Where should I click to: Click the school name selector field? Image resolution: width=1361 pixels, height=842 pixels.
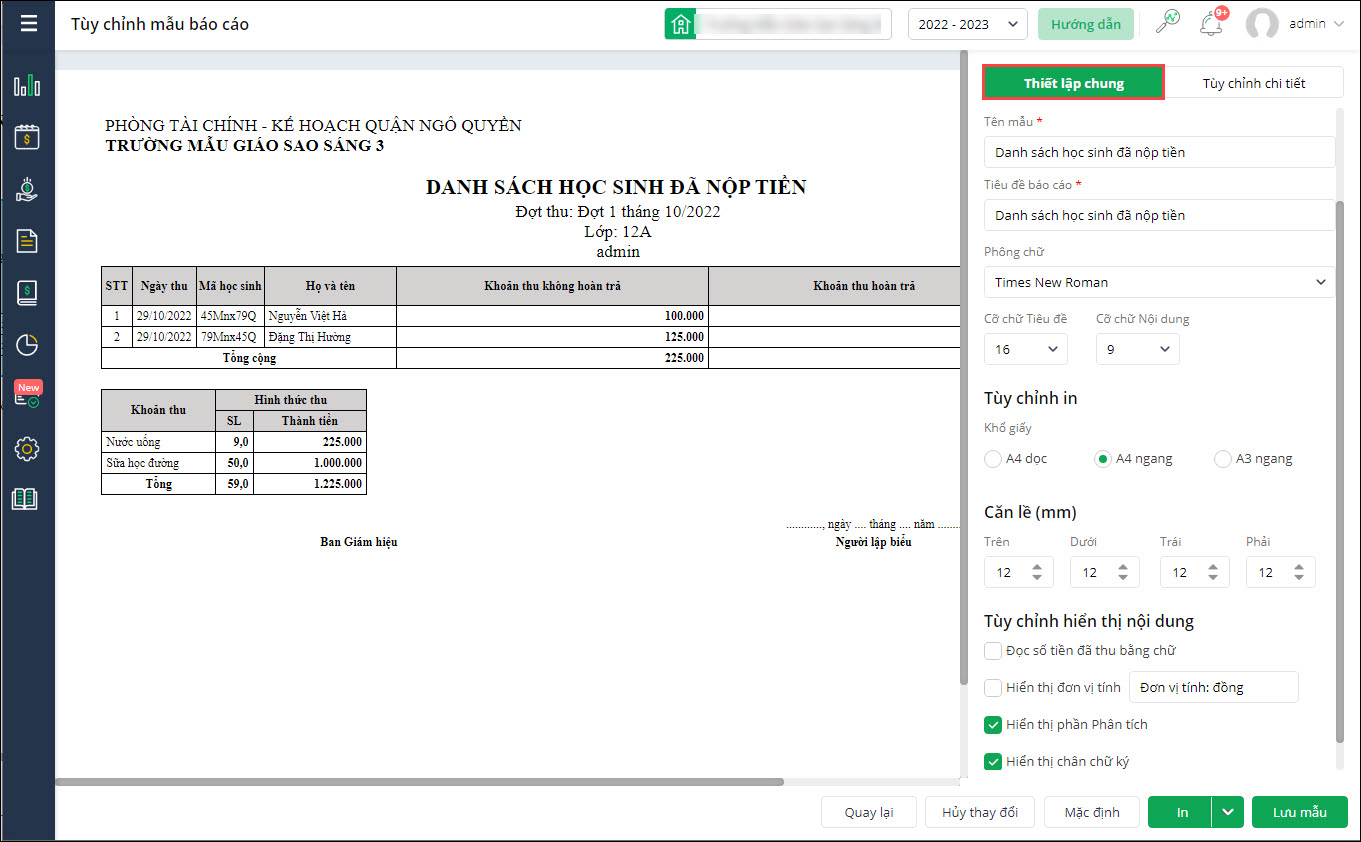pyautogui.click(x=792, y=24)
